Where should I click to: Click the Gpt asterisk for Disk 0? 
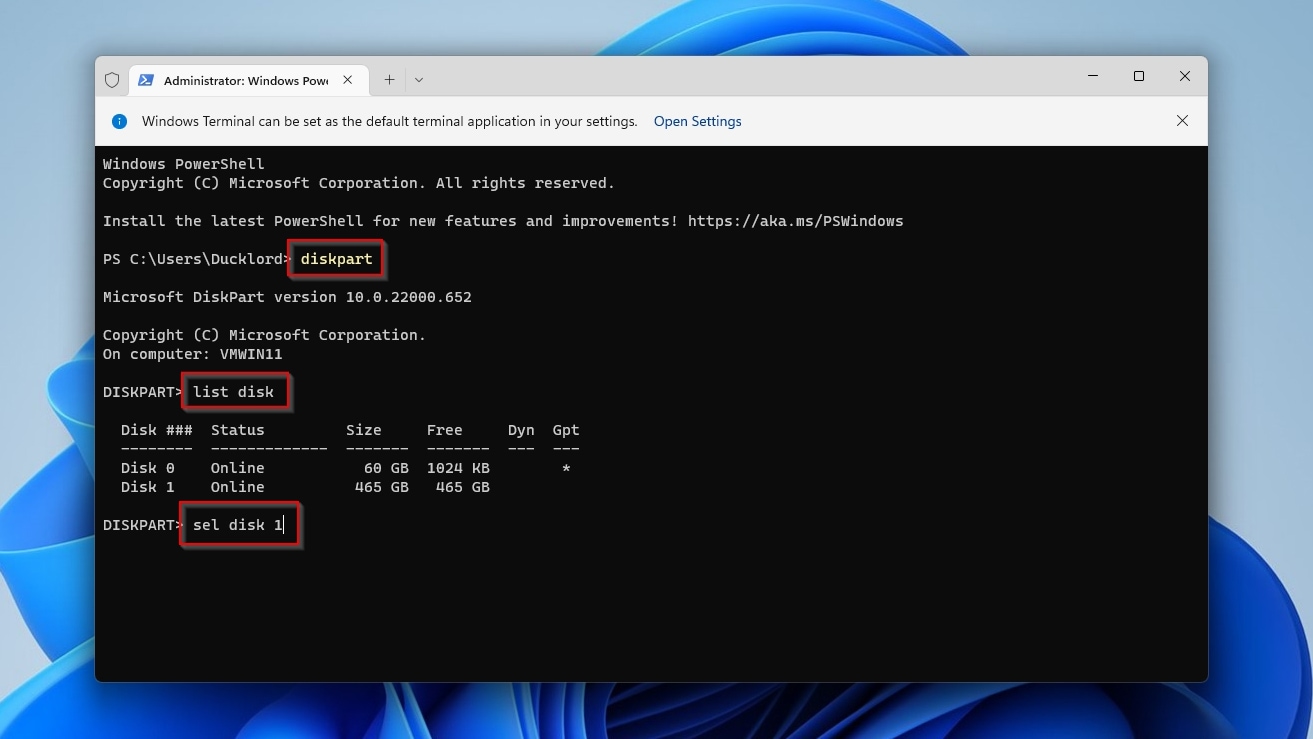(x=566, y=468)
